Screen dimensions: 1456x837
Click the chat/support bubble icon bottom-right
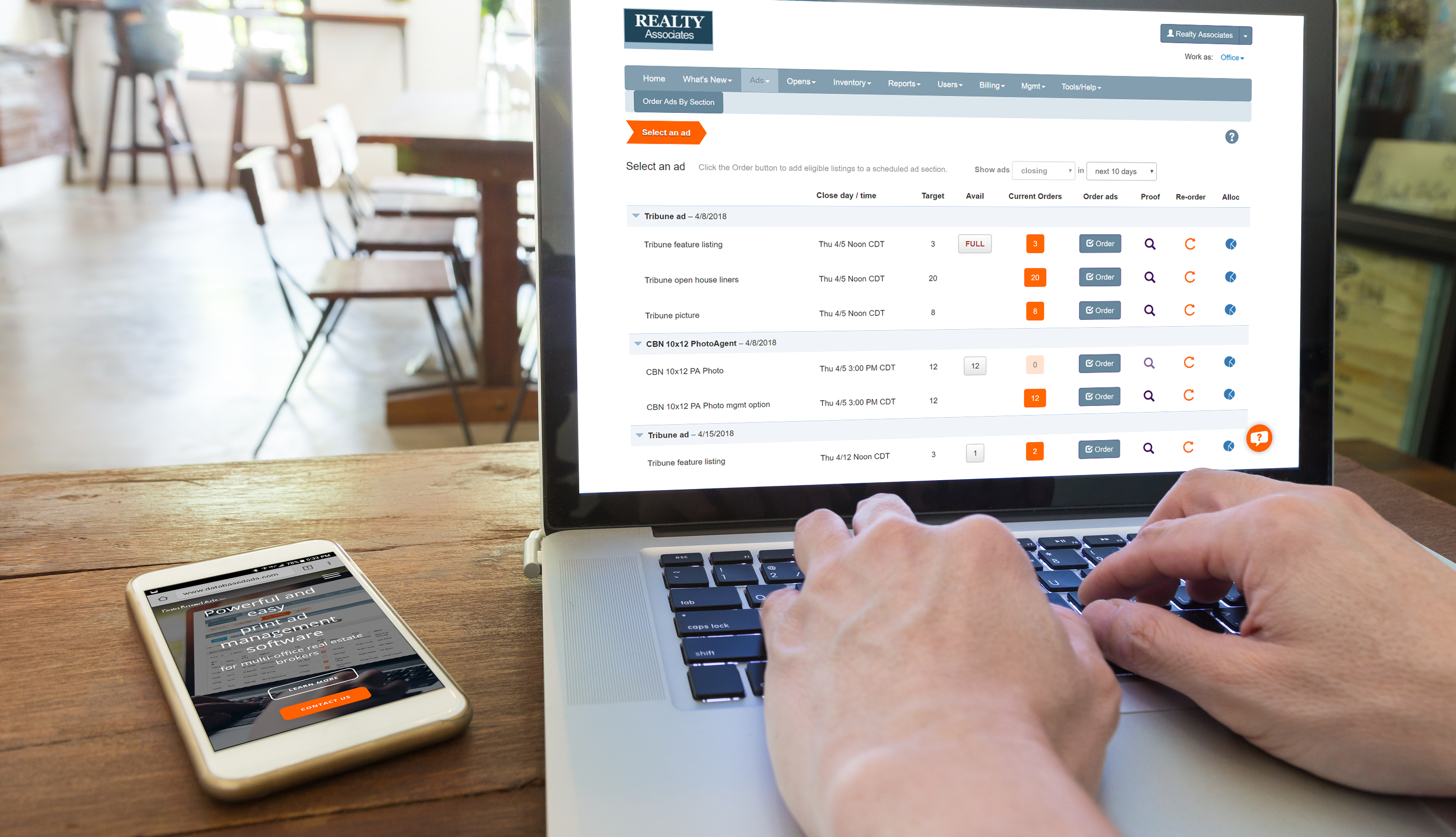point(1258,438)
